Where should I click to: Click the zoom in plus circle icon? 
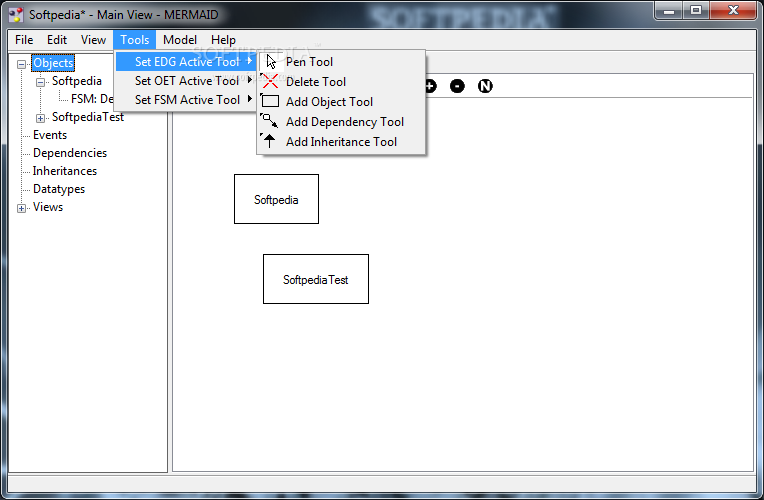(430, 86)
